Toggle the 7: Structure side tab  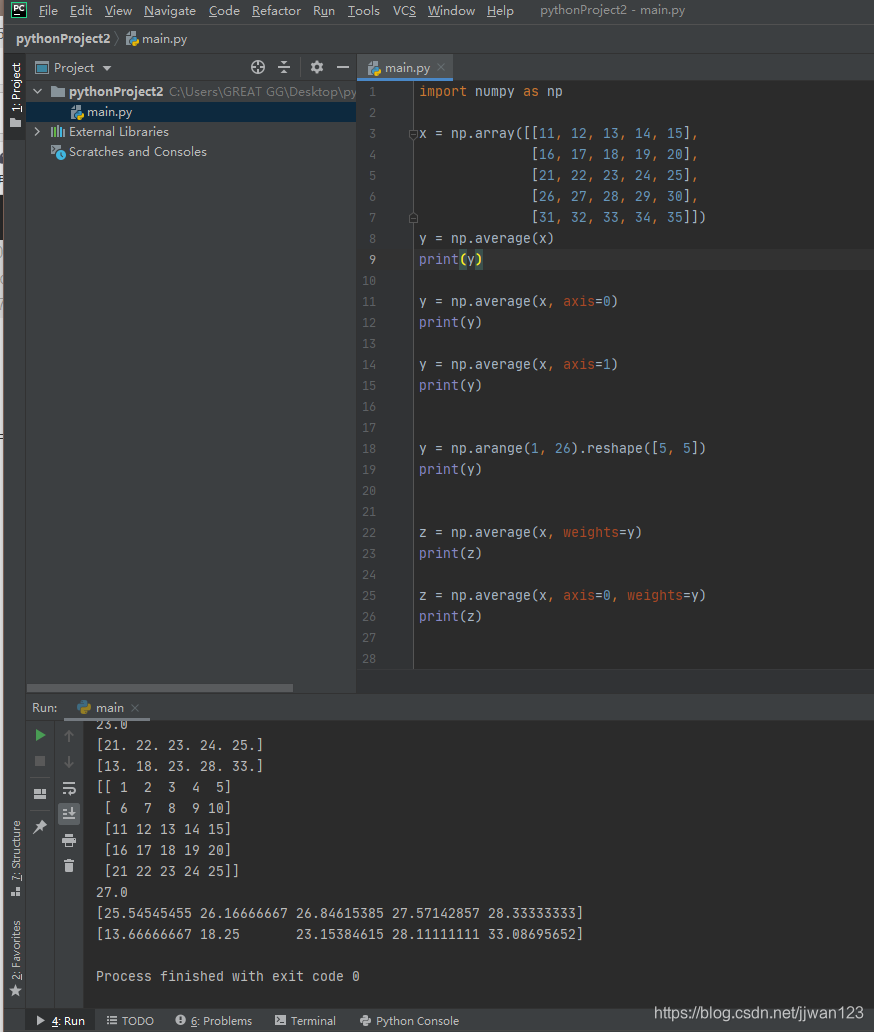pyautogui.click(x=16, y=858)
